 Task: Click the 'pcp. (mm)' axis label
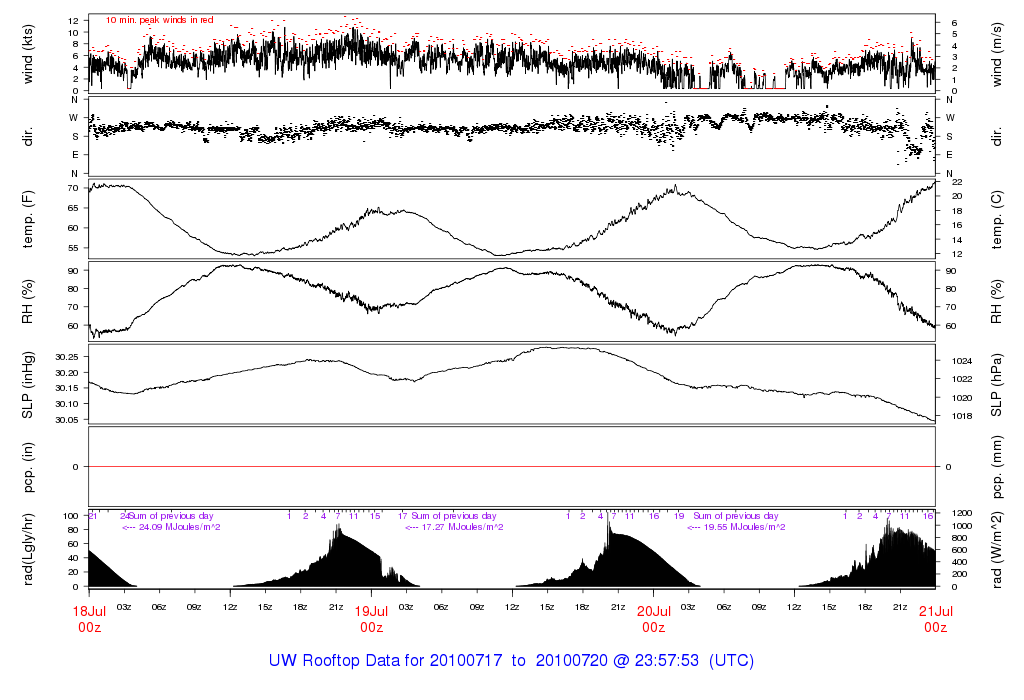click(997, 467)
